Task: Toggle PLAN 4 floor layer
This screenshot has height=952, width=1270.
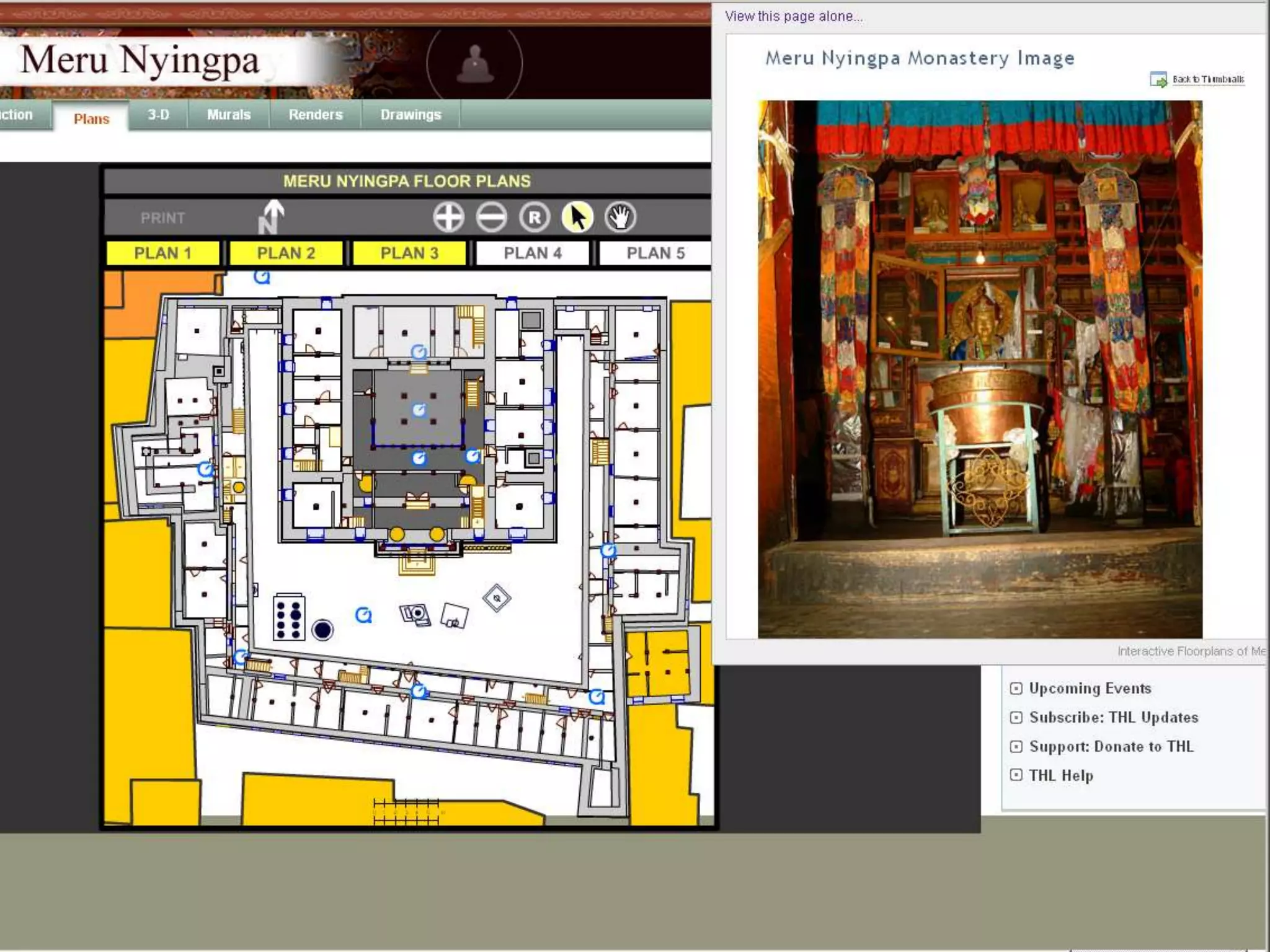Action: (532, 253)
